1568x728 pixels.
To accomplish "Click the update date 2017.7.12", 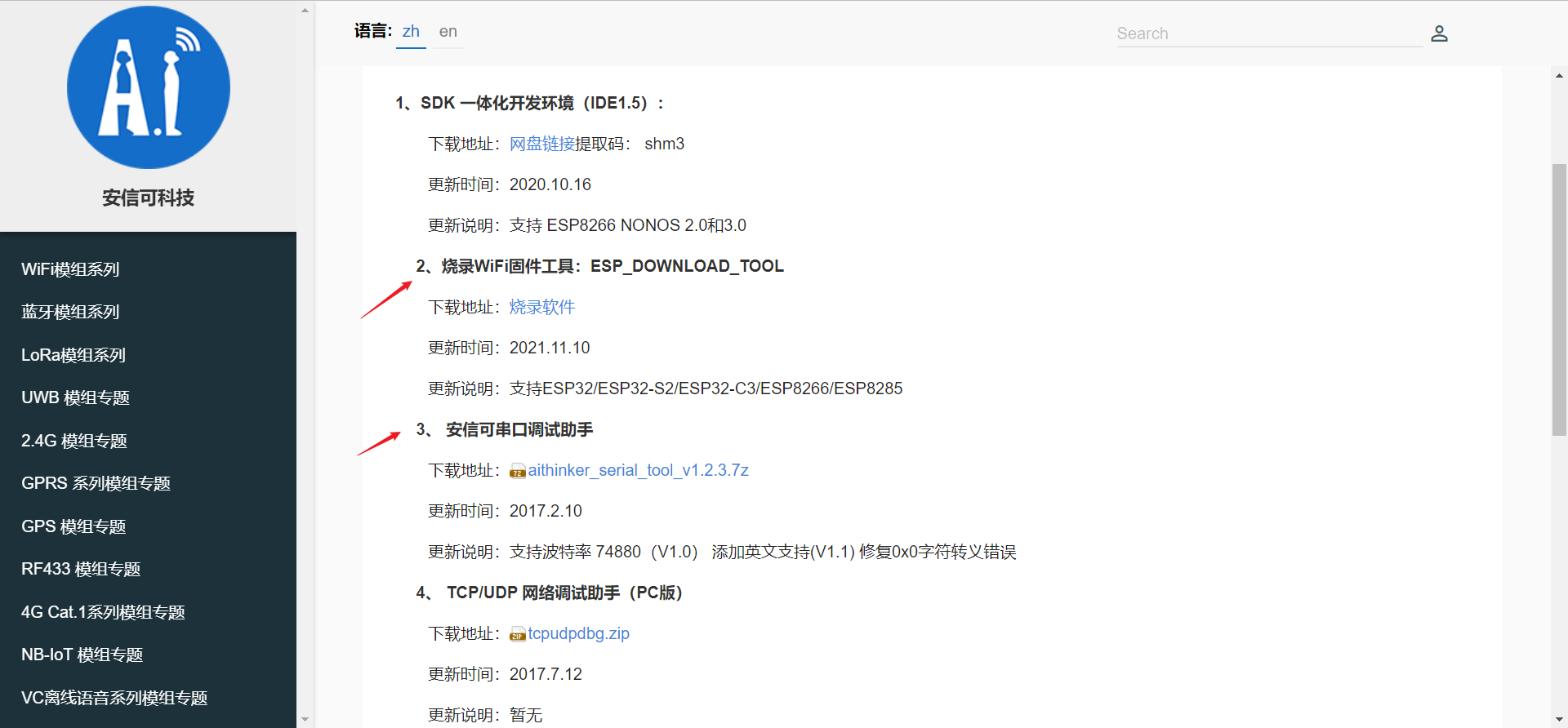I will [x=546, y=674].
